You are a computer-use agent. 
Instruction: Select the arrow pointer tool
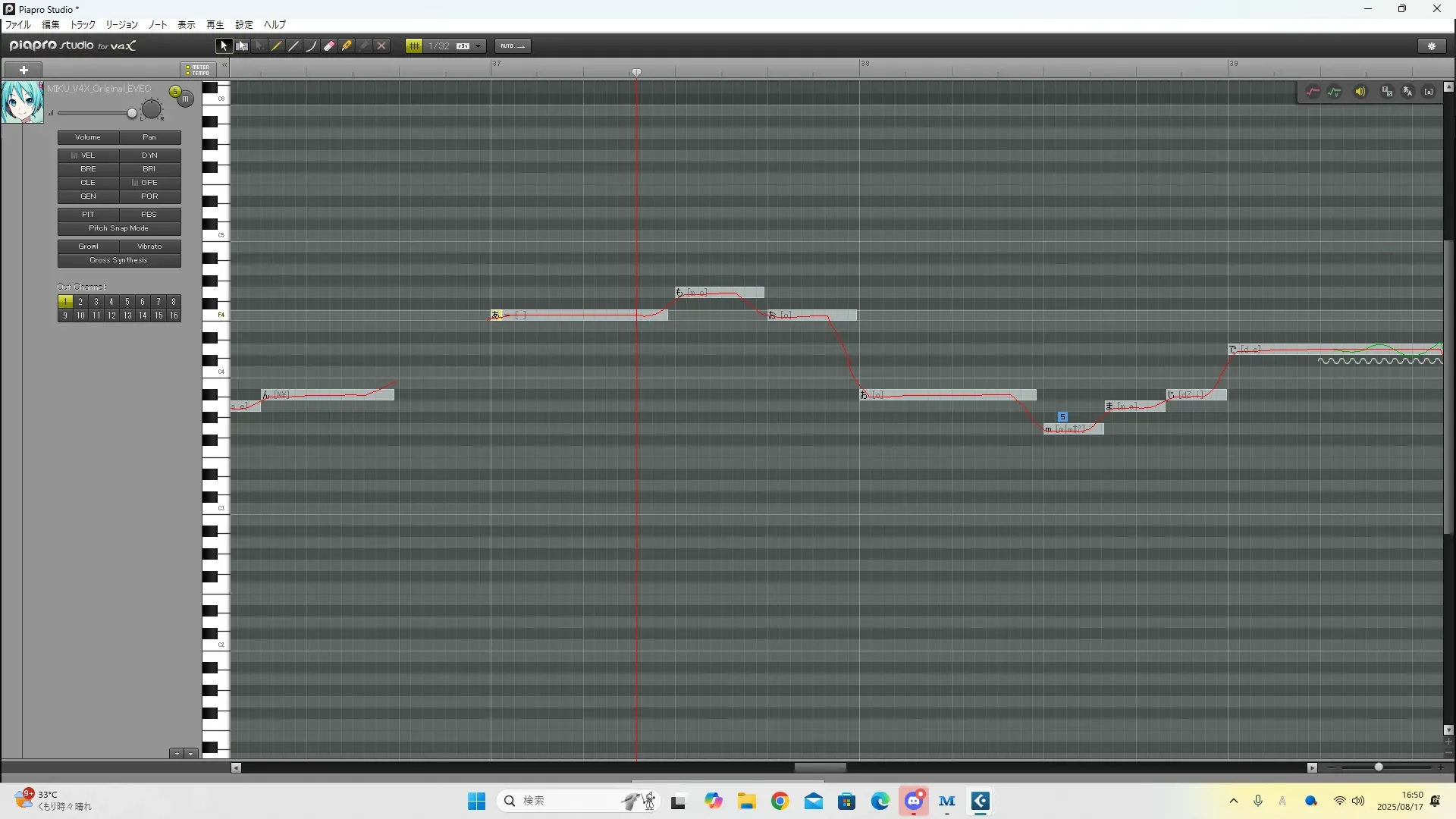(223, 46)
